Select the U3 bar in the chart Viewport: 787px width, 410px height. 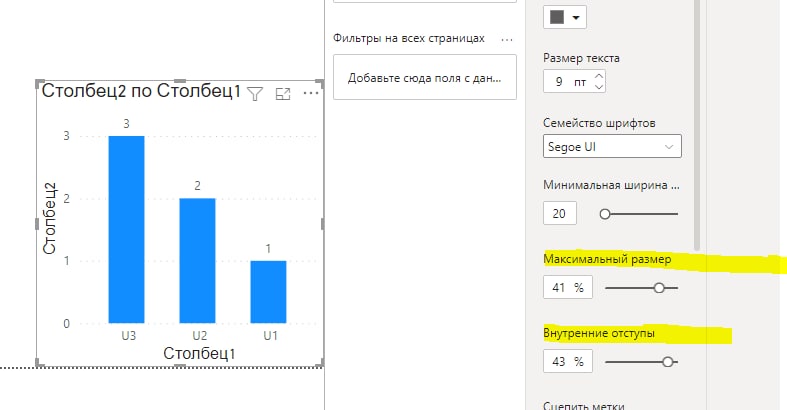(x=126, y=229)
